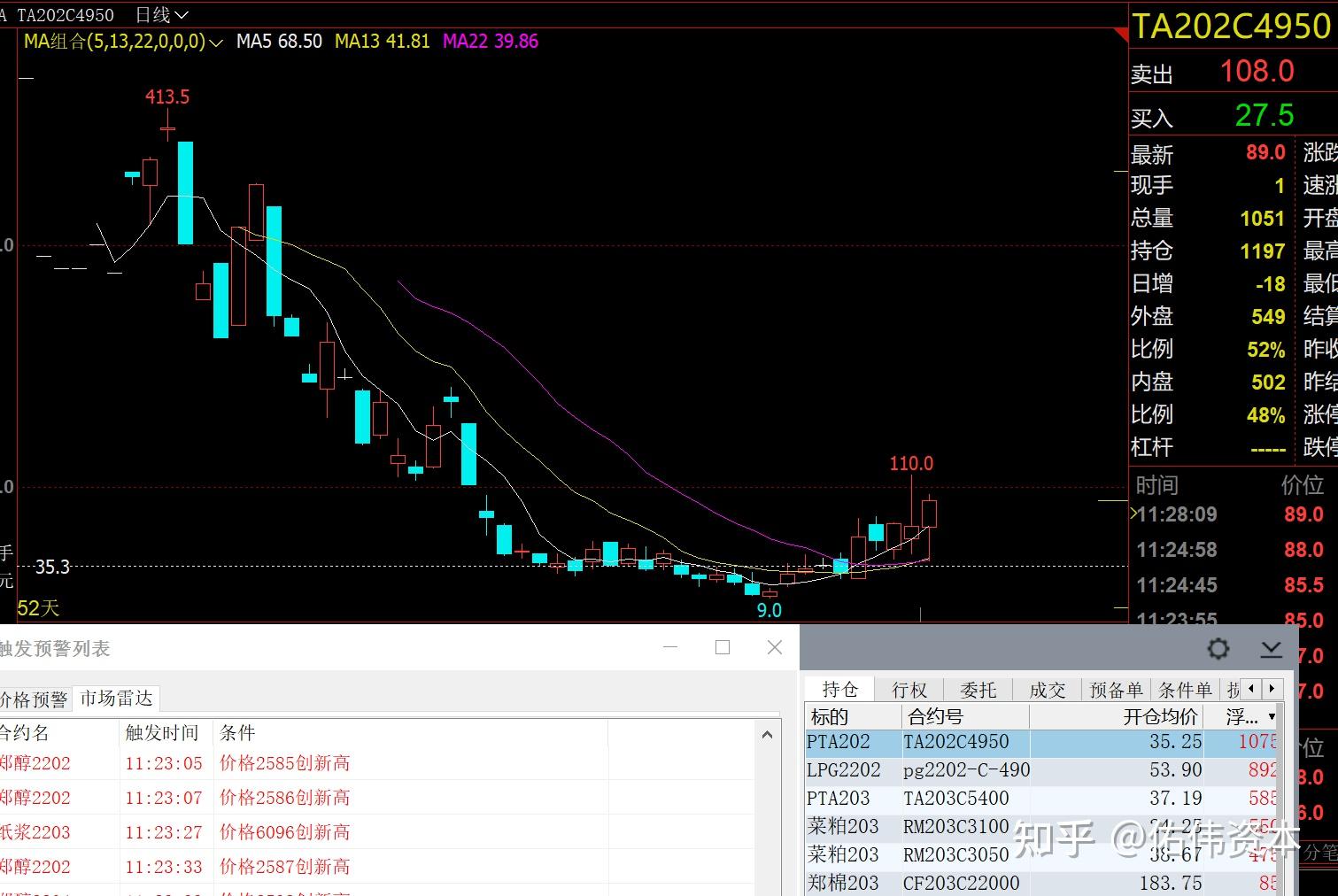Screen dimensions: 1338x896
Task: Open the 日线 period dropdown
Action: 162,15
